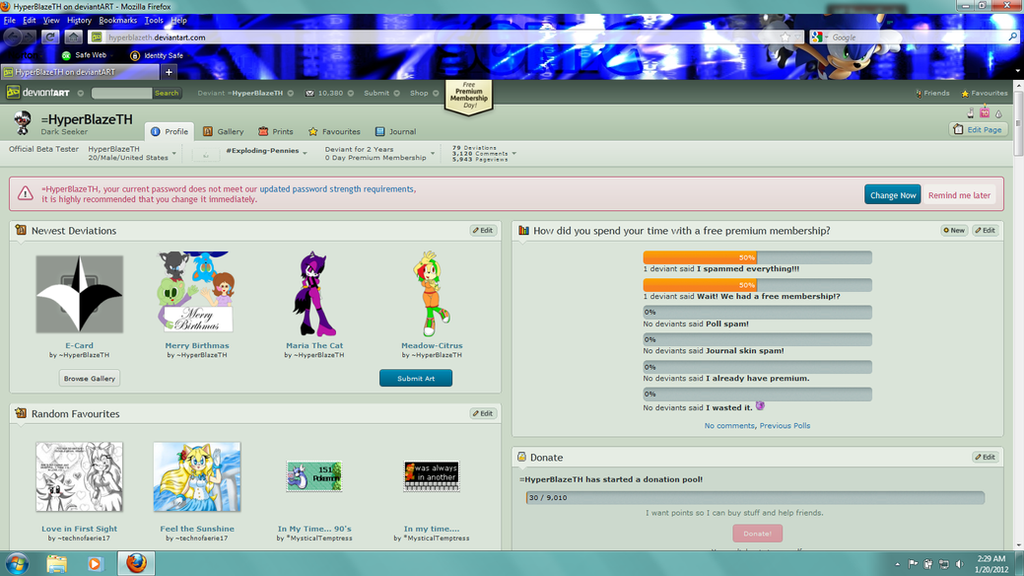Viewport: 1024px width, 576px height.
Task: Click the browser home icon
Action: (x=73, y=37)
